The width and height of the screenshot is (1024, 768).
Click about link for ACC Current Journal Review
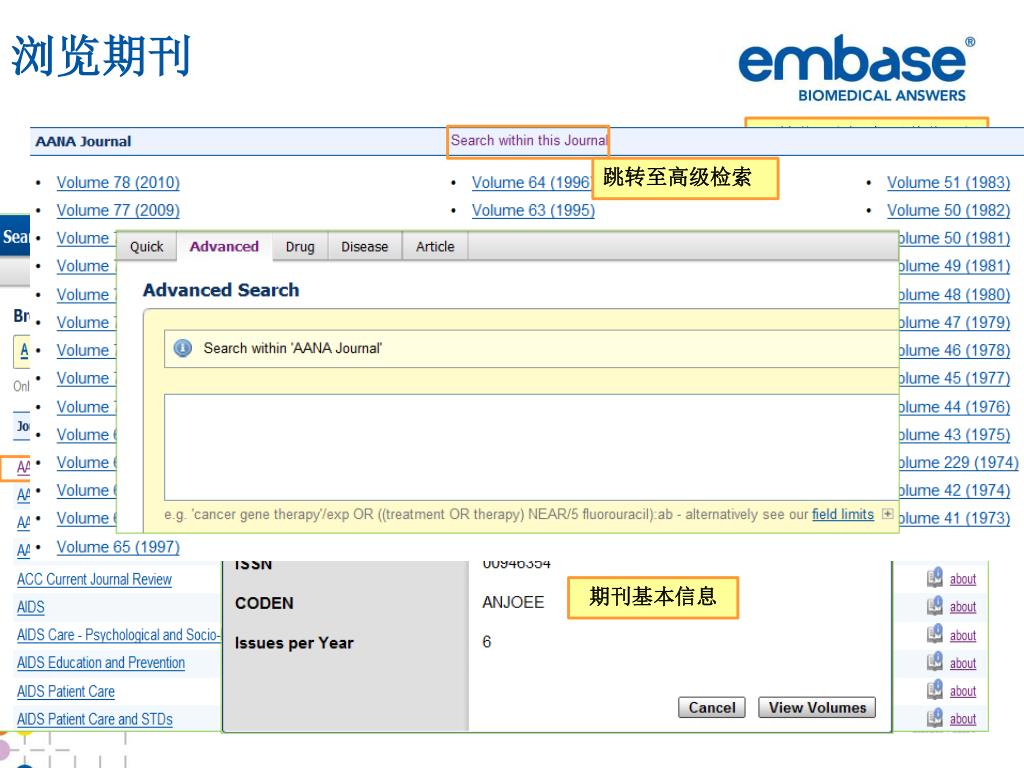(x=963, y=579)
